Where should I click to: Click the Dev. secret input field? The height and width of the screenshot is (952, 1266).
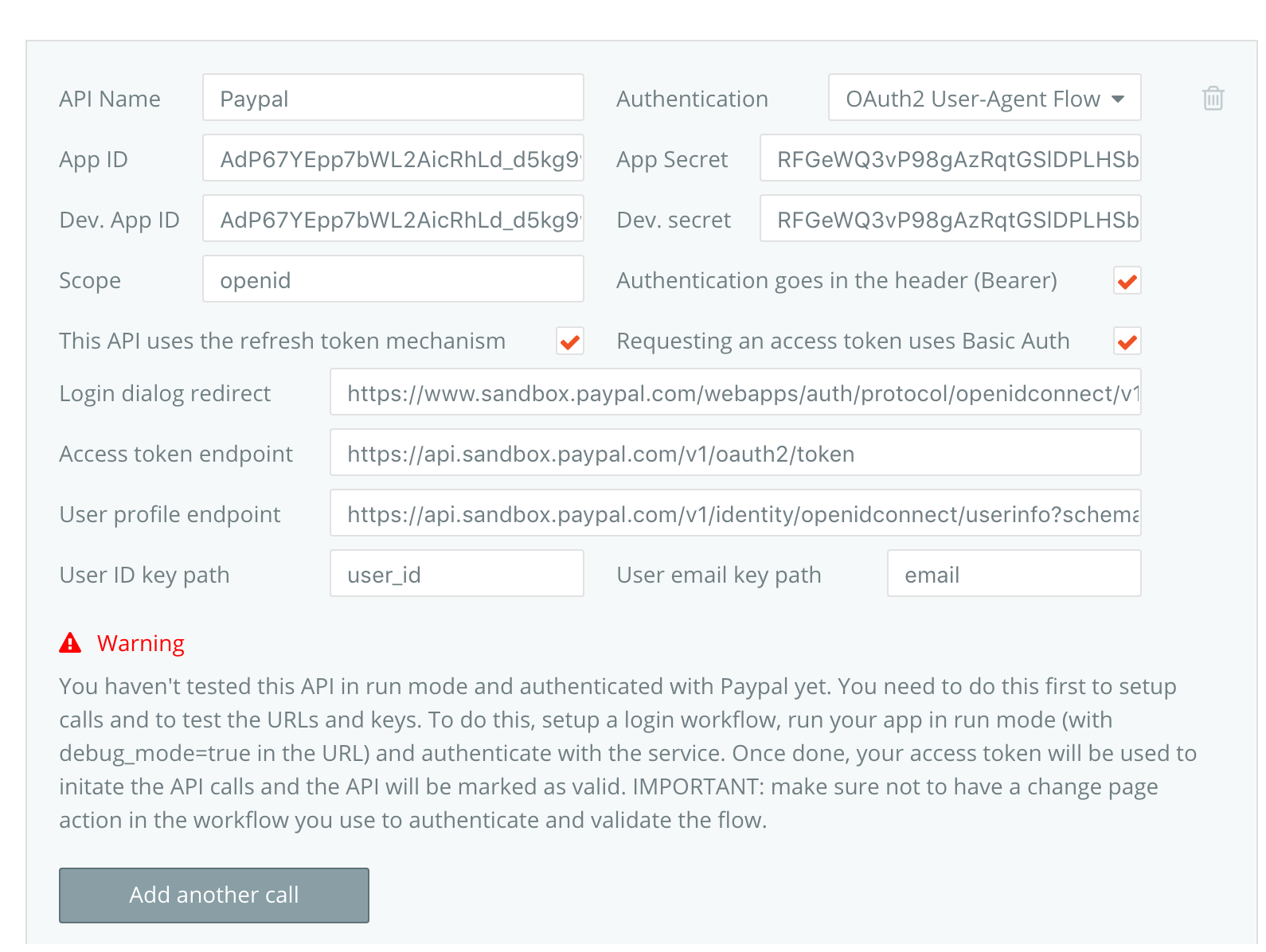click(x=950, y=219)
